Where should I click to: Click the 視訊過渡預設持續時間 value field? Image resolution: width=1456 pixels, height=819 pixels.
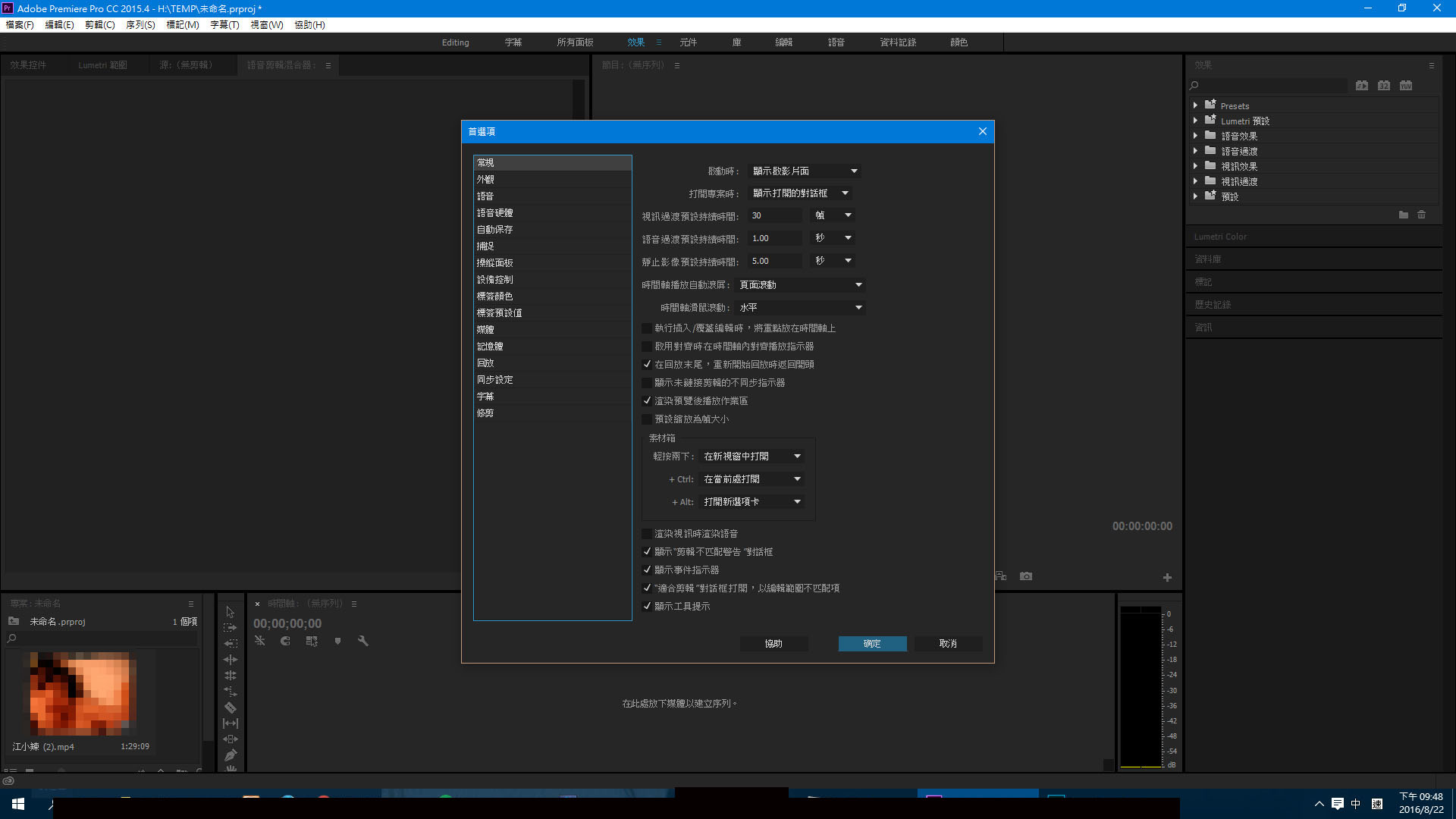tap(773, 215)
